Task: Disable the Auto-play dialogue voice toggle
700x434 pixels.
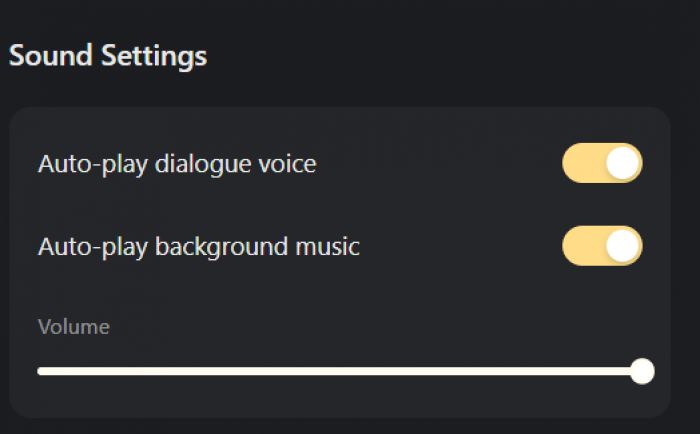Action: [602, 163]
